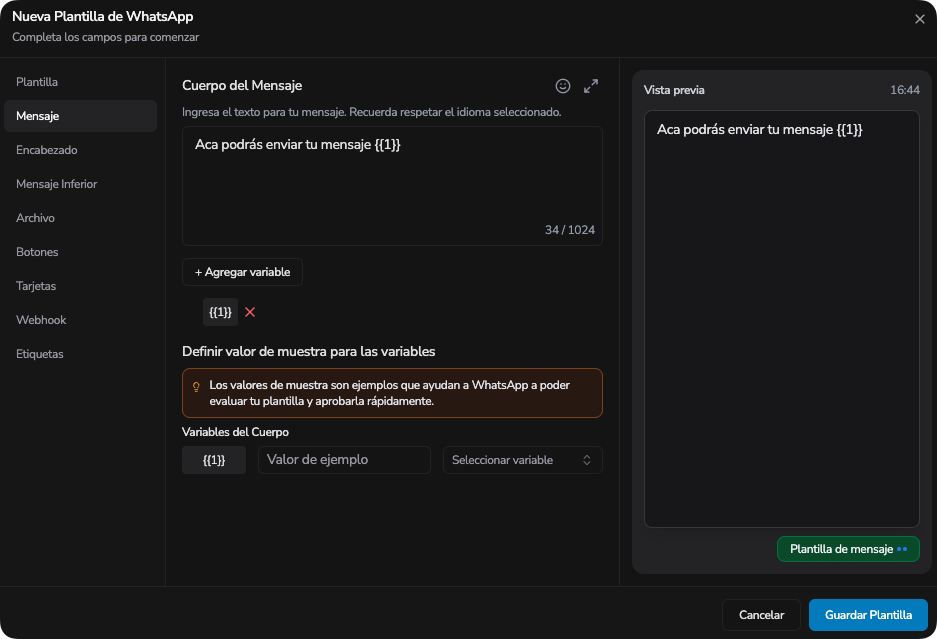Open the emoji picker icon

pos(562,86)
